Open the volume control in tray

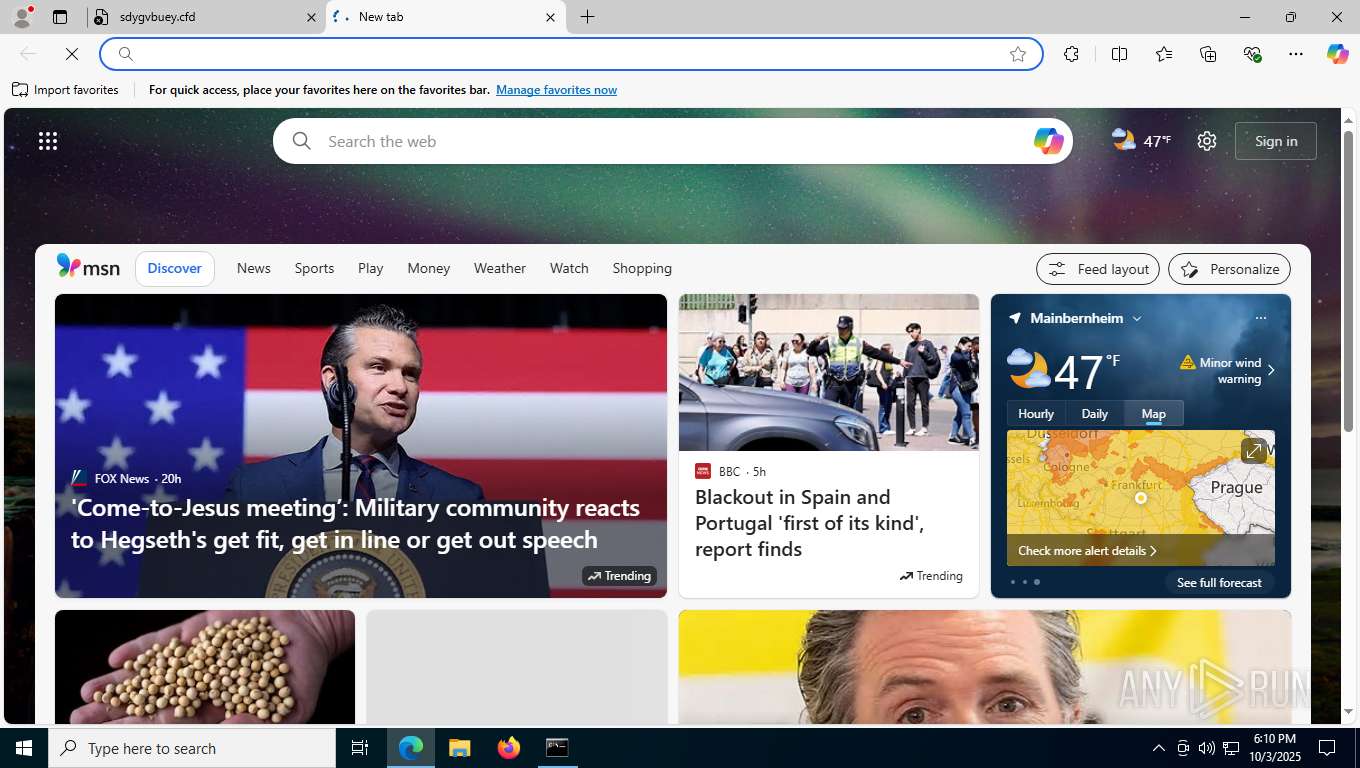[1206, 748]
